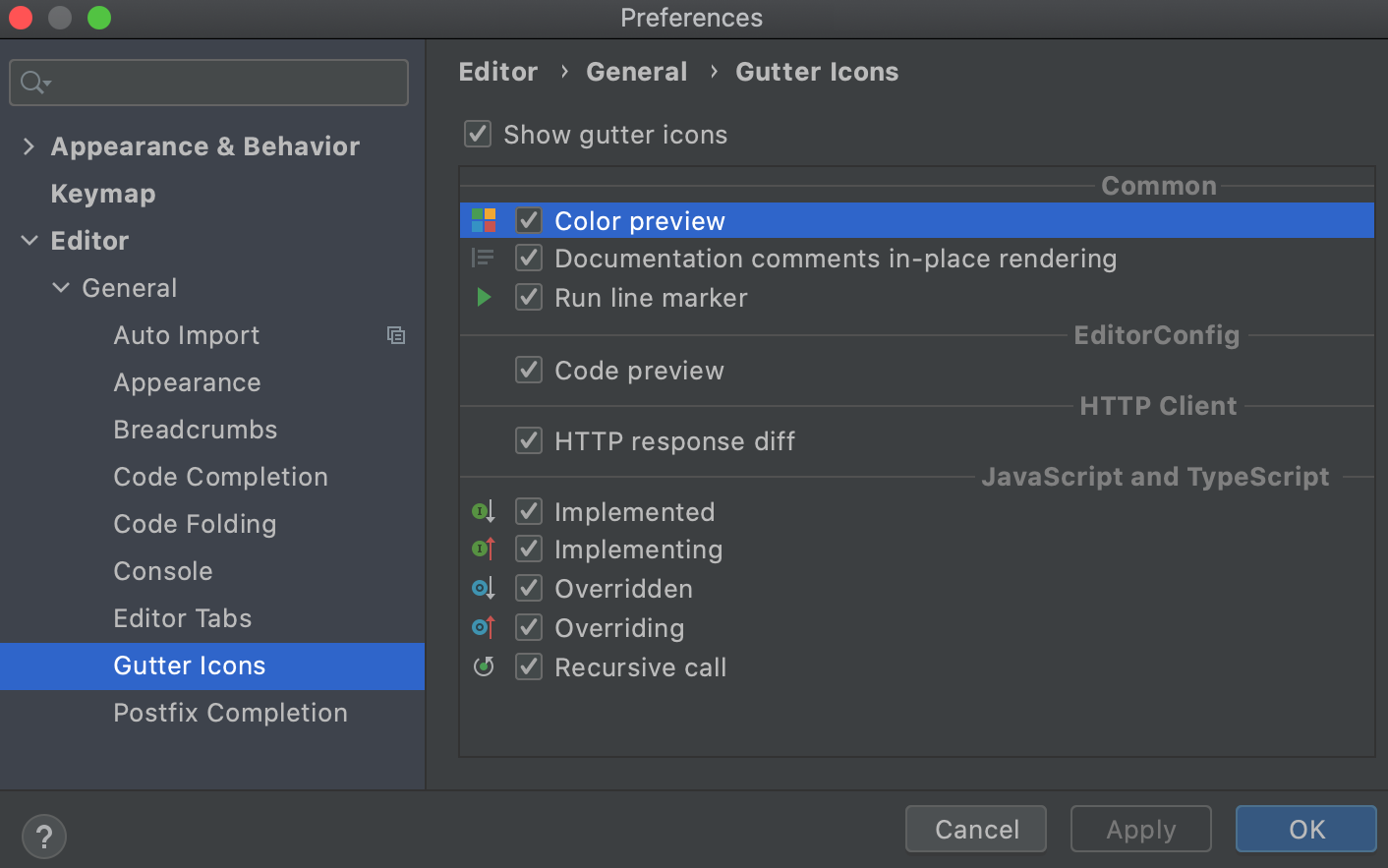Open Appearance under General

click(x=188, y=382)
